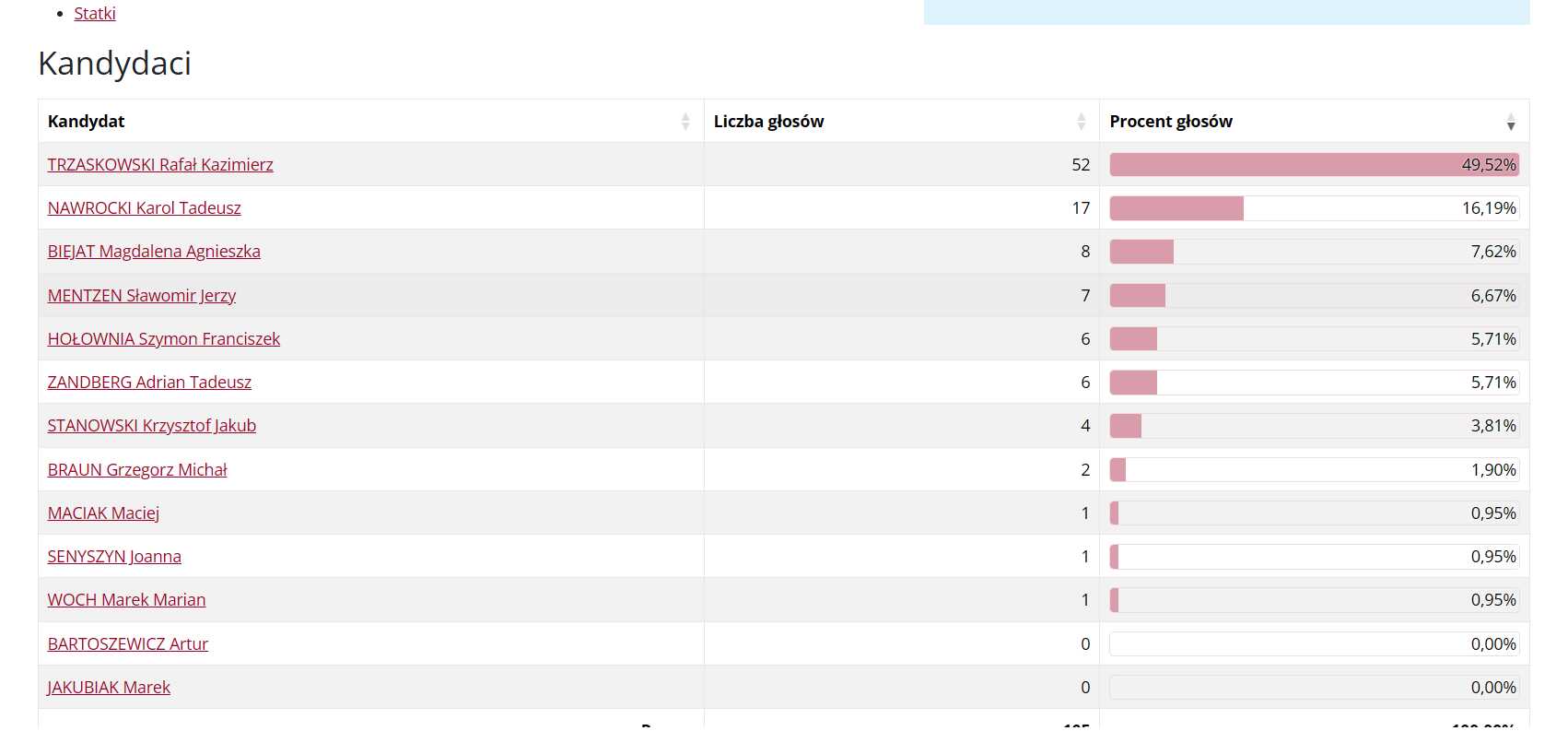Click WOCH Marek Marian link

[126, 600]
